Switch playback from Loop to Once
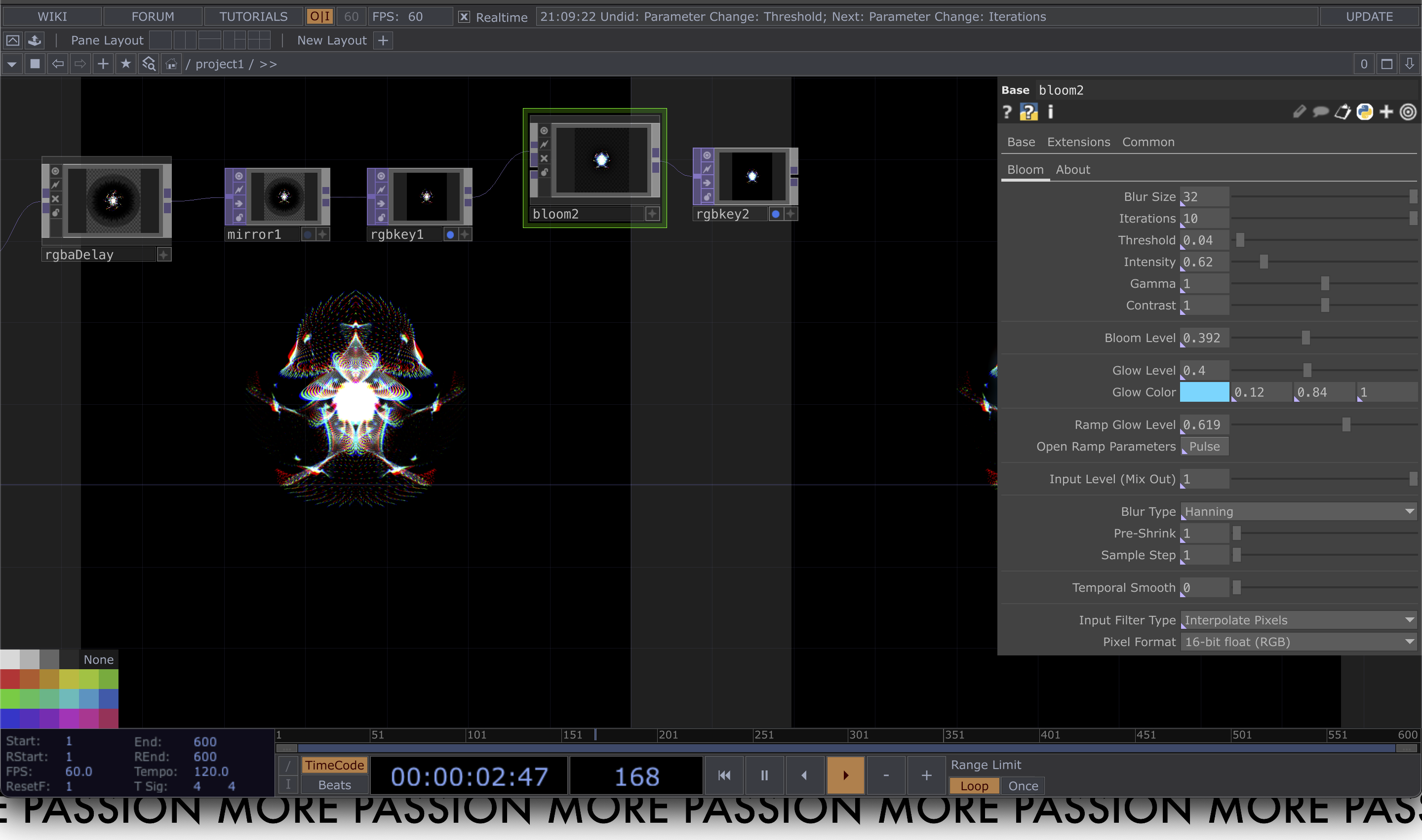The image size is (1422, 840). coord(1023,786)
